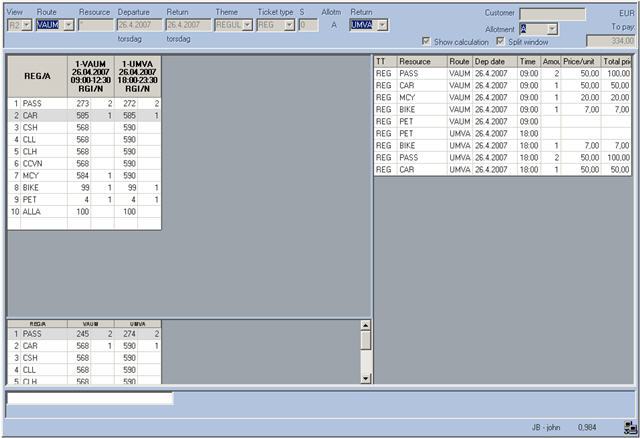The width and height of the screenshot is (640, 438).
Task: Select the CLH row in upper grid
Action: (84, 151)
